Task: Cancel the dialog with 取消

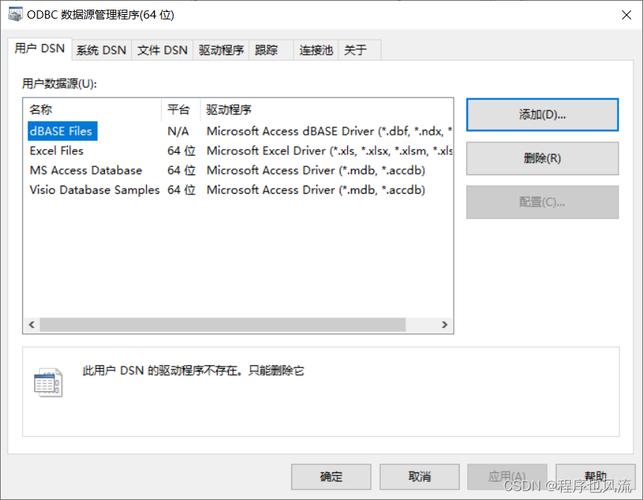Action: point(419,477)
